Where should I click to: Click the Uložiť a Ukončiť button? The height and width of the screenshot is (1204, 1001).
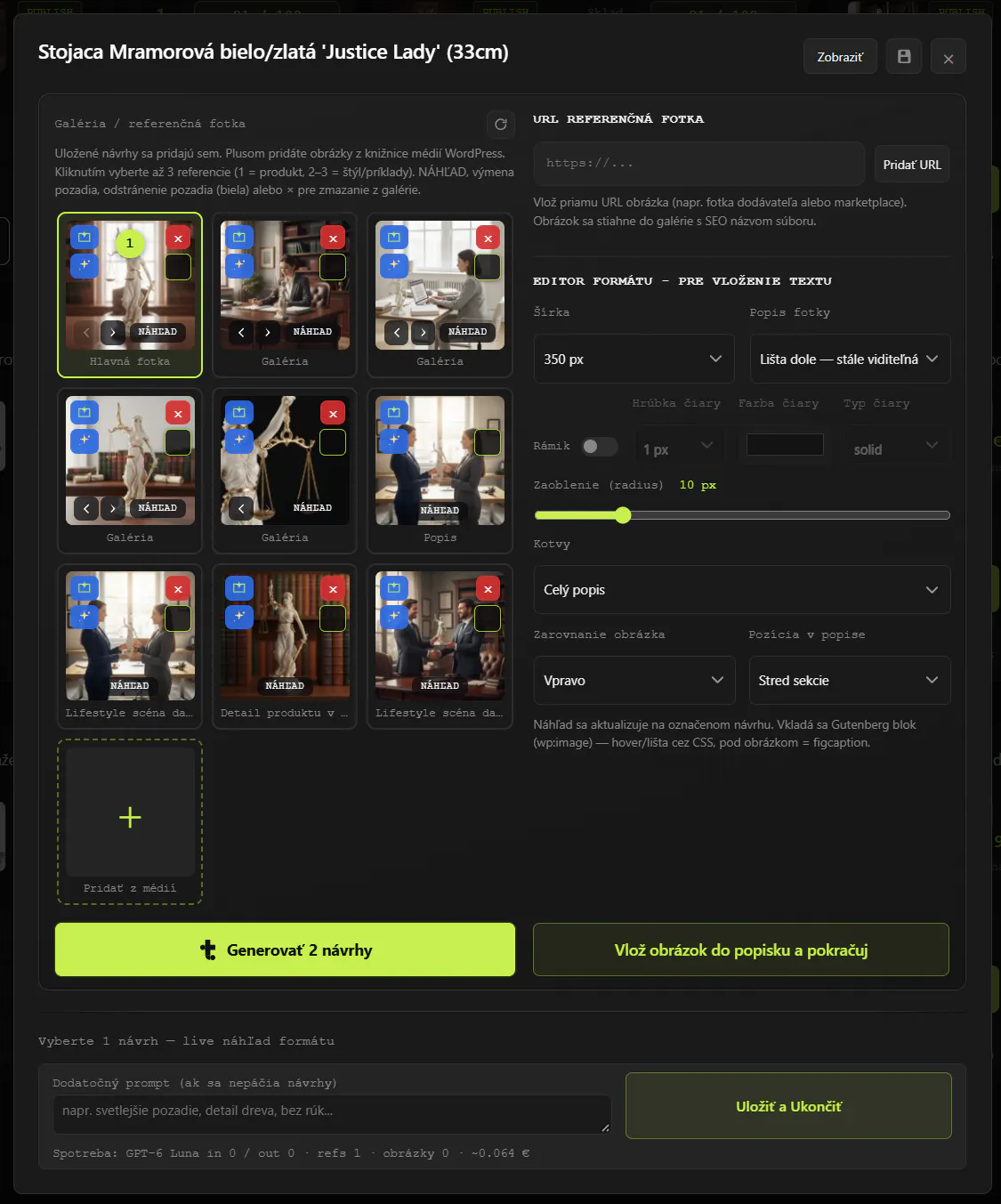(x=788, y=1106)
